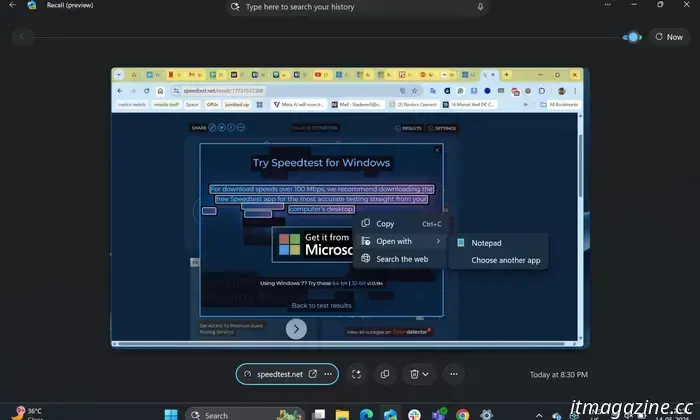Click the speedtest.net source label

279,374
